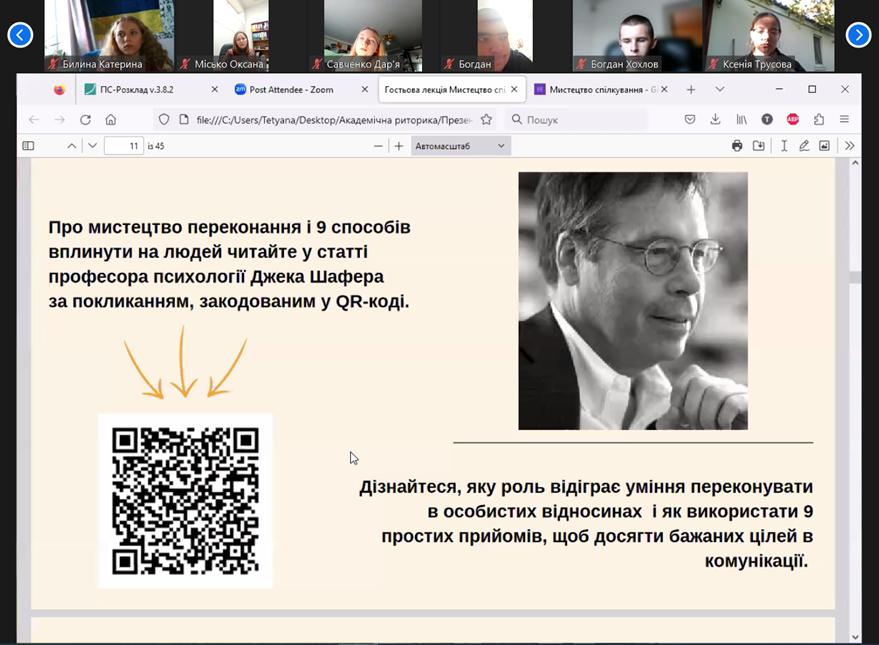Show next Zoom participants with right arrow
Viewport: 879px width, 645px height.
tap(858, 35)
